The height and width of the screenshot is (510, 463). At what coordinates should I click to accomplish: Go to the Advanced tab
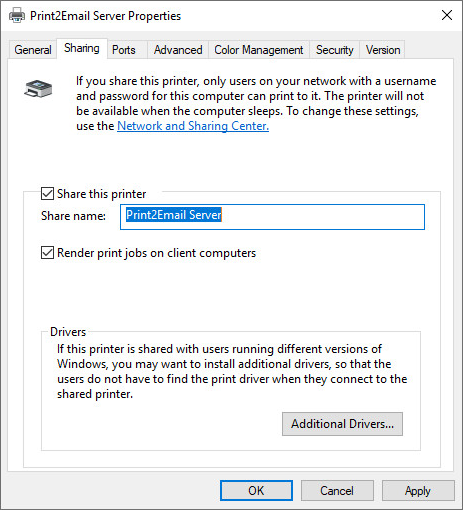tap(178, 50)
